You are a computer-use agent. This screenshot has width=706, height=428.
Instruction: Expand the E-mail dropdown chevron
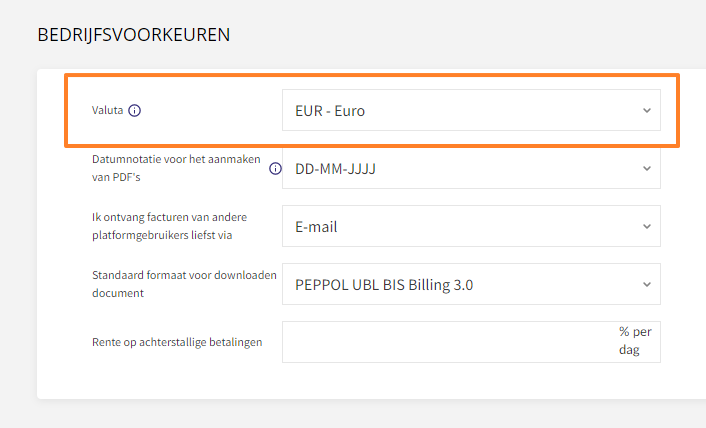point(647,226)
